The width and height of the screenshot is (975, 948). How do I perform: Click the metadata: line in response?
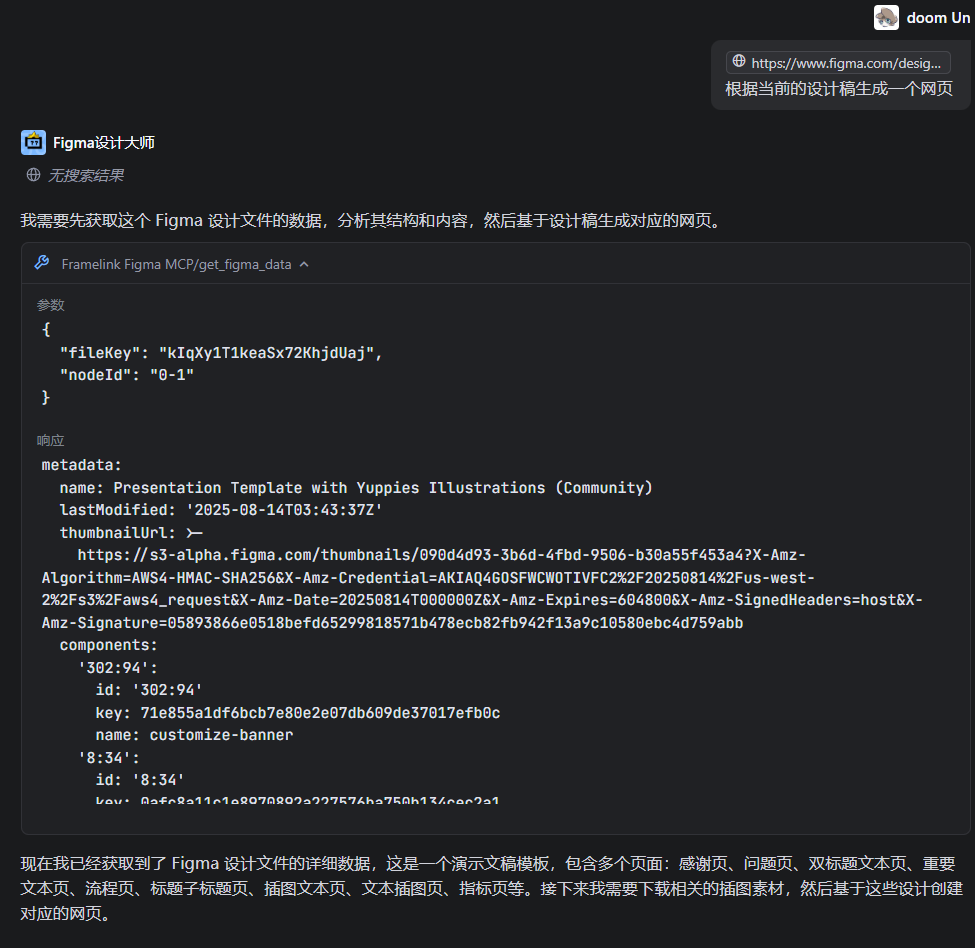81,465
